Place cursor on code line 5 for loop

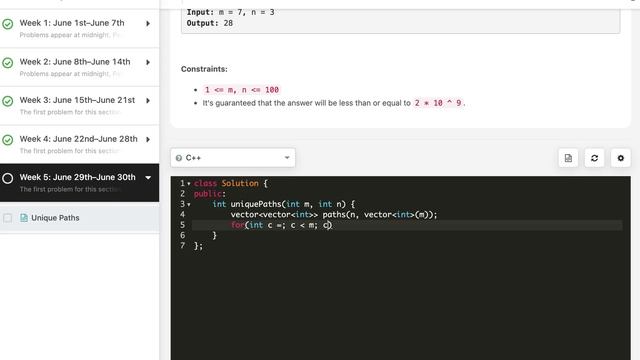(281, 225)
